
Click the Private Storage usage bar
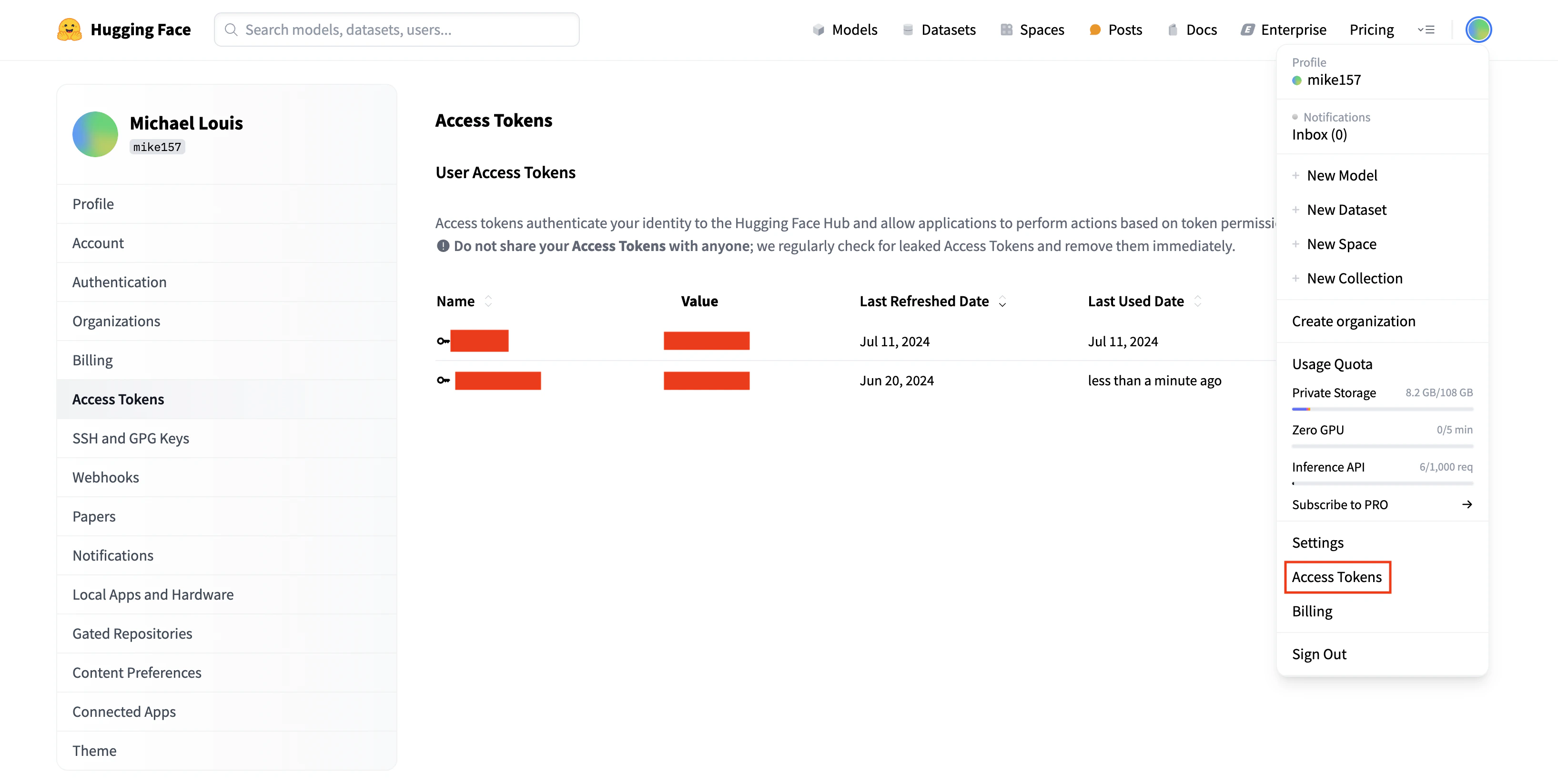point(1382,409)
